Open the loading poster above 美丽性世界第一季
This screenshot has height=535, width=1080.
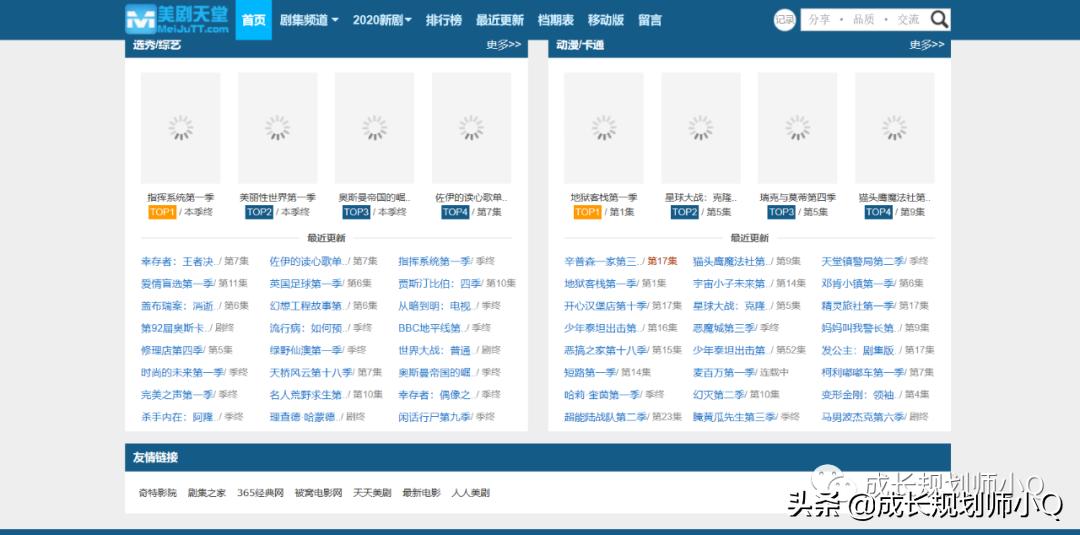tap(278, 128)
